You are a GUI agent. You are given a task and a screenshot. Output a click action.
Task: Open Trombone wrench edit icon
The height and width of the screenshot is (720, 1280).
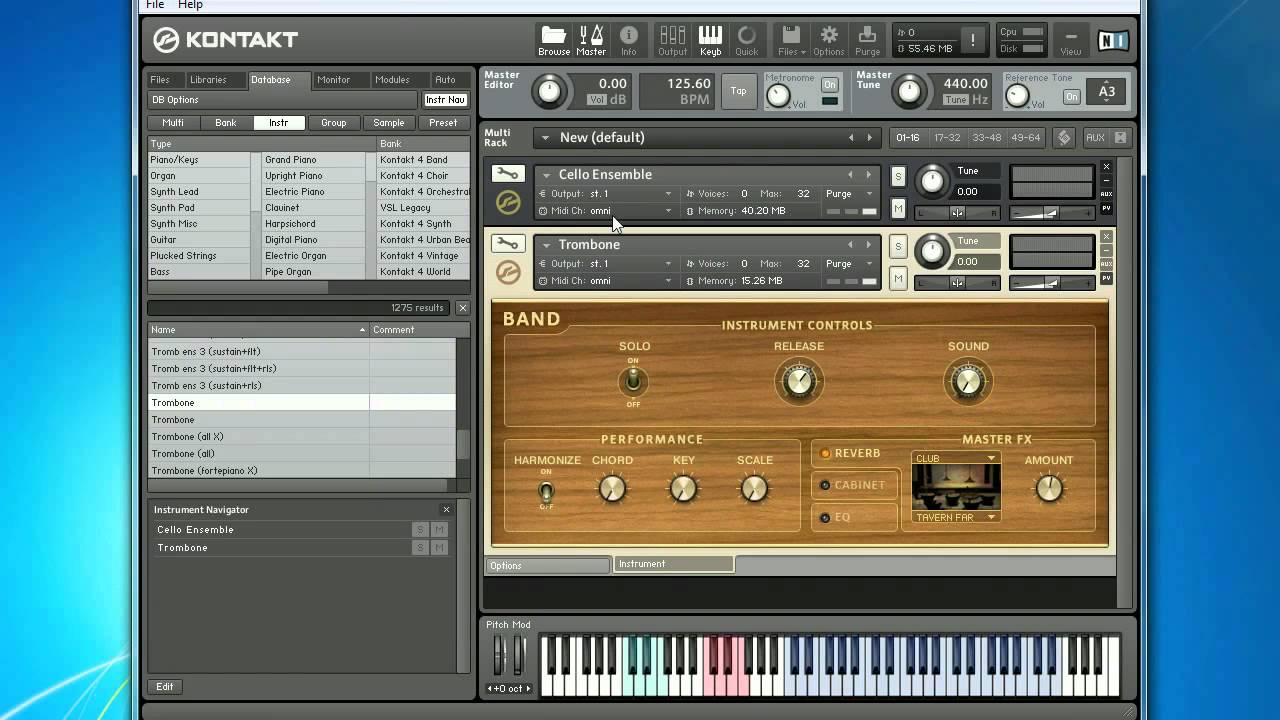(x=507, y=244)
